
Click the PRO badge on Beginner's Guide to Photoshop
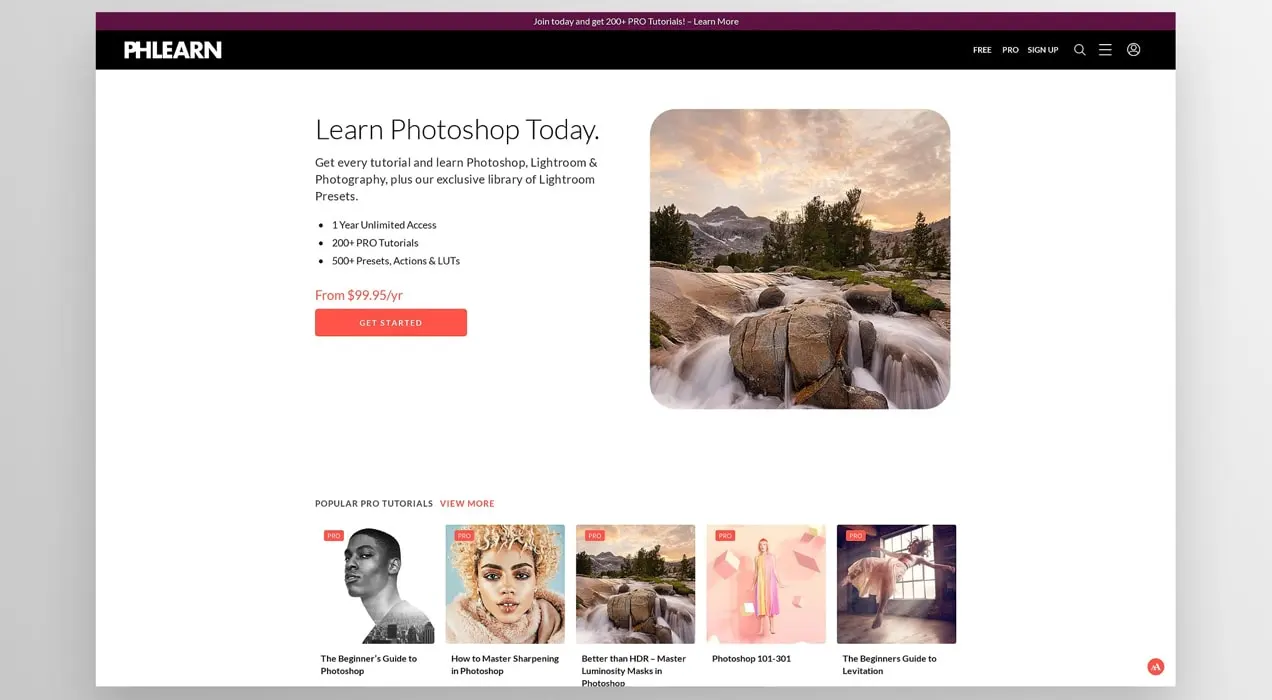coord(334,536)
